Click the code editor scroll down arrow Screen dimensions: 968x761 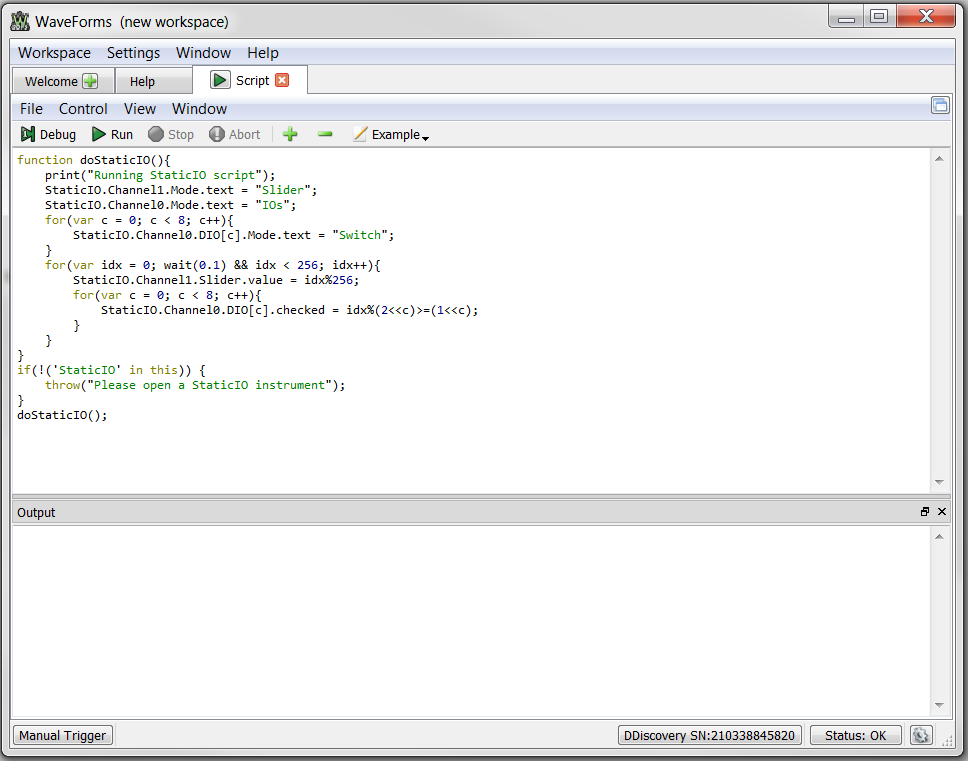(x=939, y=482)
